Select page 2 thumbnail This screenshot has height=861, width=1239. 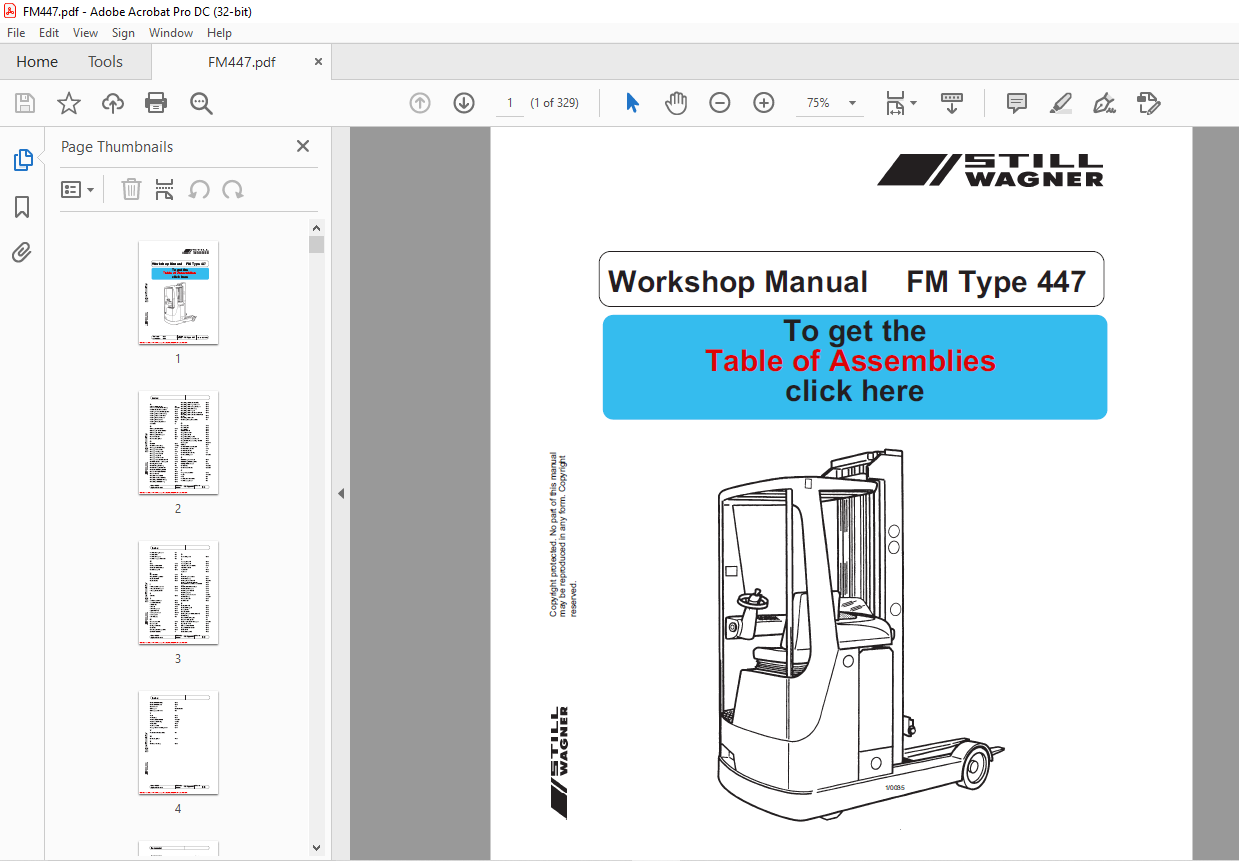click(178, 443)
